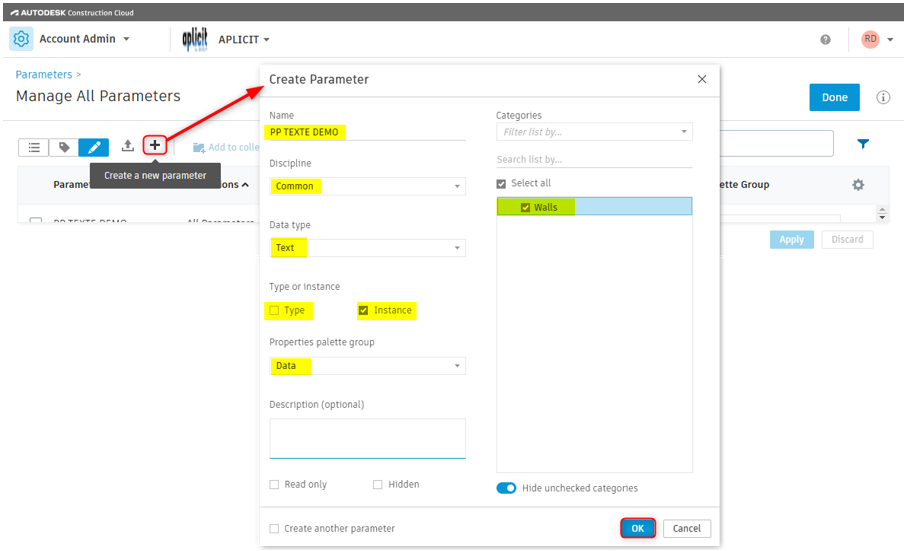Click the plus icon to create parameter
907x551 pixels.
tap(155, 146)
